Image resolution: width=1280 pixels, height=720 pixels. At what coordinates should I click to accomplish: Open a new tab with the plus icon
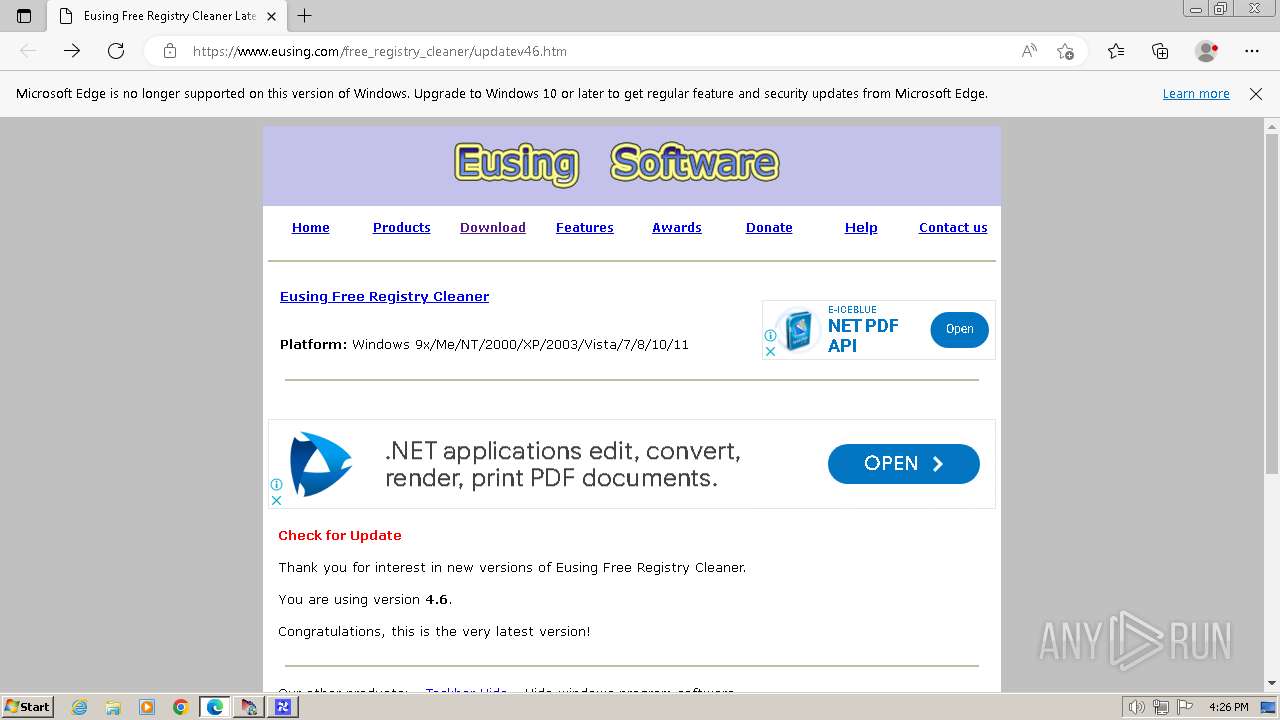click(305, 16)
